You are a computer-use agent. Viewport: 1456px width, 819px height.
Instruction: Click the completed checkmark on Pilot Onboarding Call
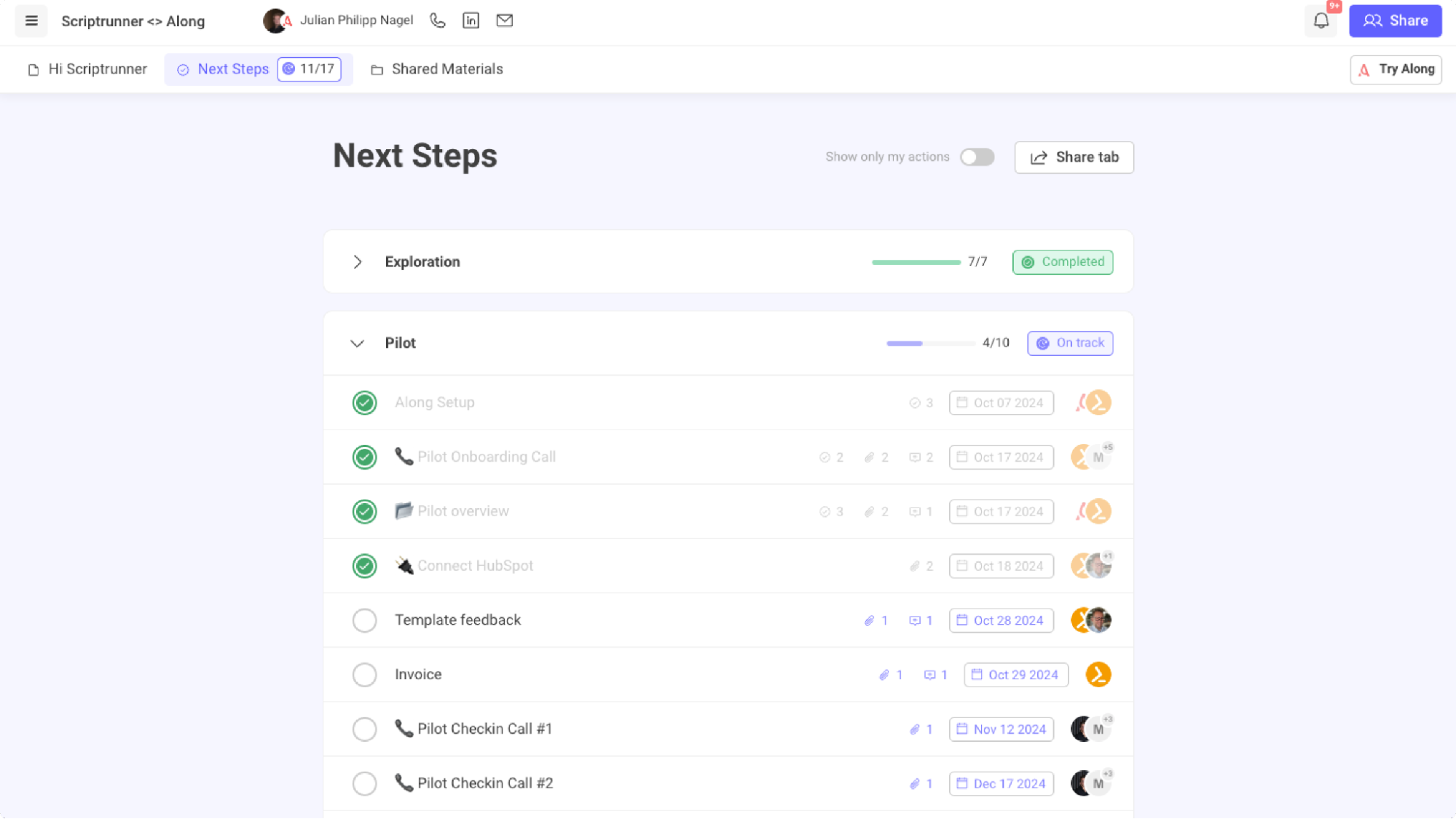pyautogui.click(x=364, y=456)
